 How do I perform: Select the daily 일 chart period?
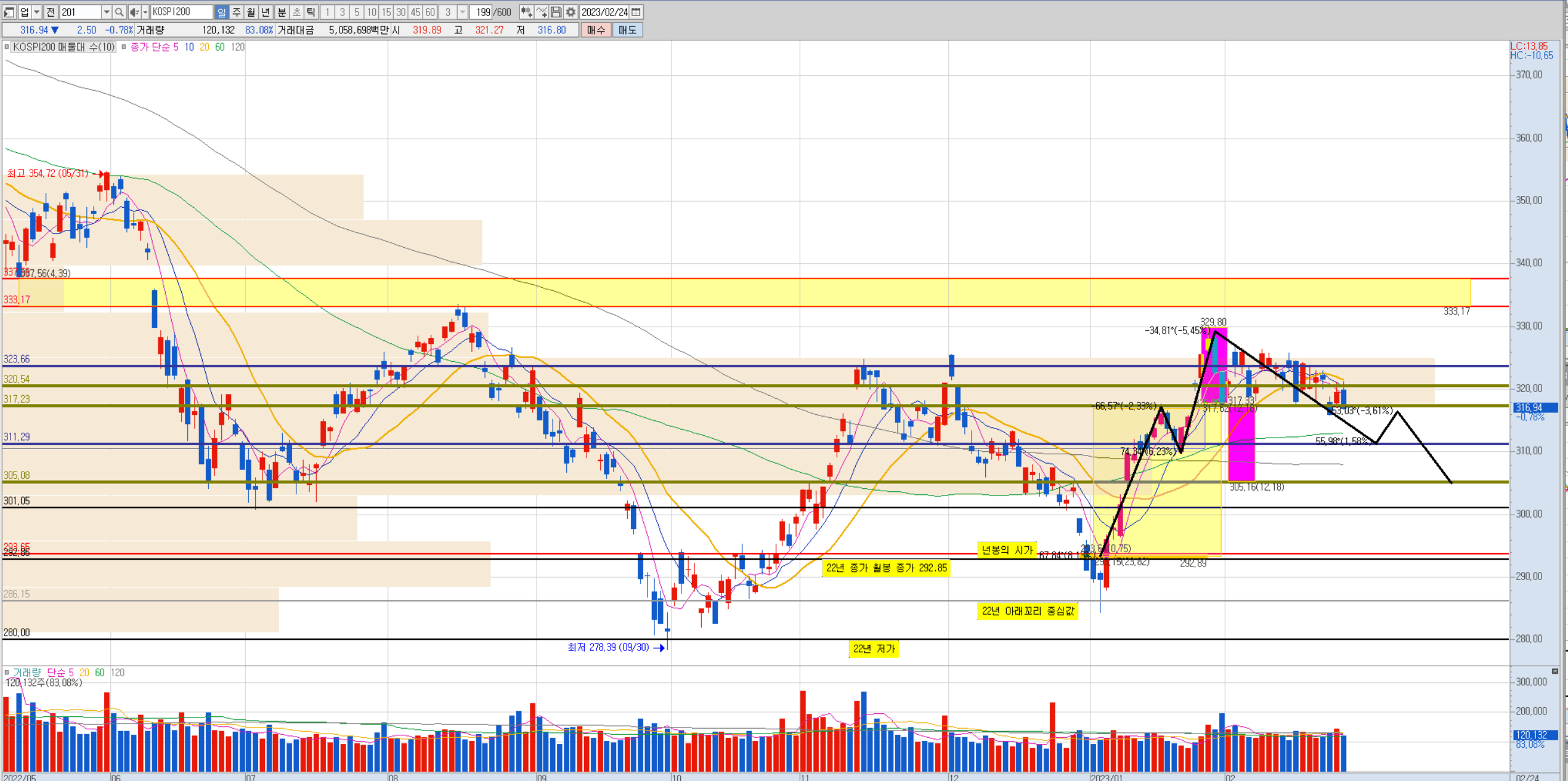[222, 12]
